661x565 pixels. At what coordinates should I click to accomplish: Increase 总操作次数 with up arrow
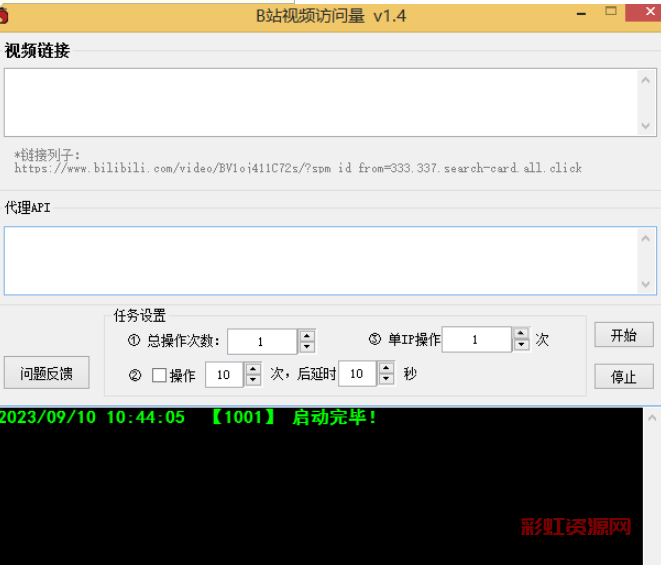307,336
